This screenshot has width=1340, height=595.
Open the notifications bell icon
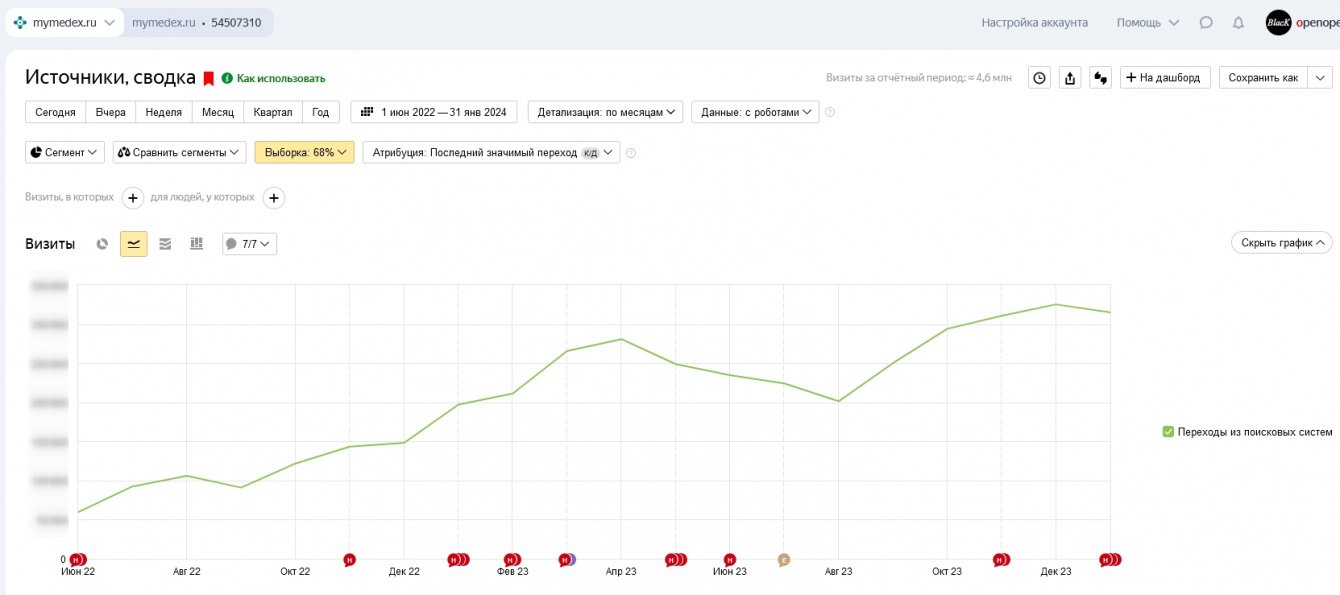tap(1238, 22)
